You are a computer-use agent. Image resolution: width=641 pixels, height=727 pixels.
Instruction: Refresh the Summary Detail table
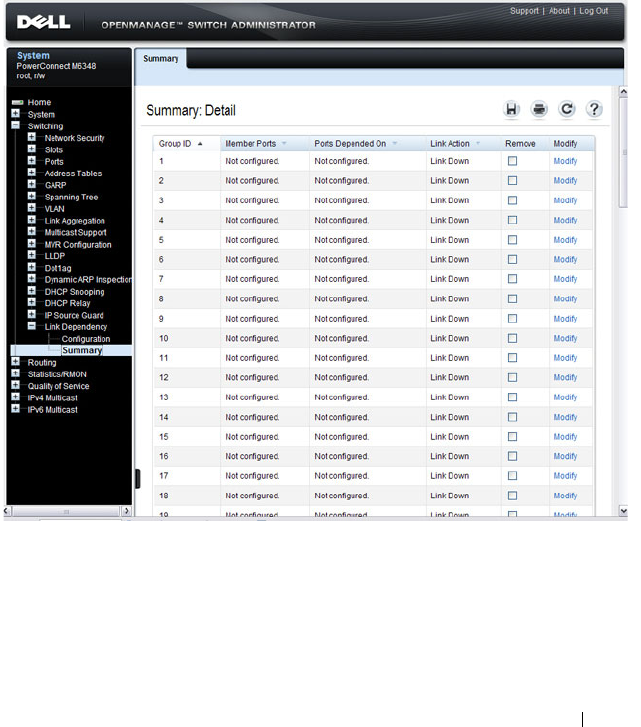pyautogui.click(x=566, y=109)
